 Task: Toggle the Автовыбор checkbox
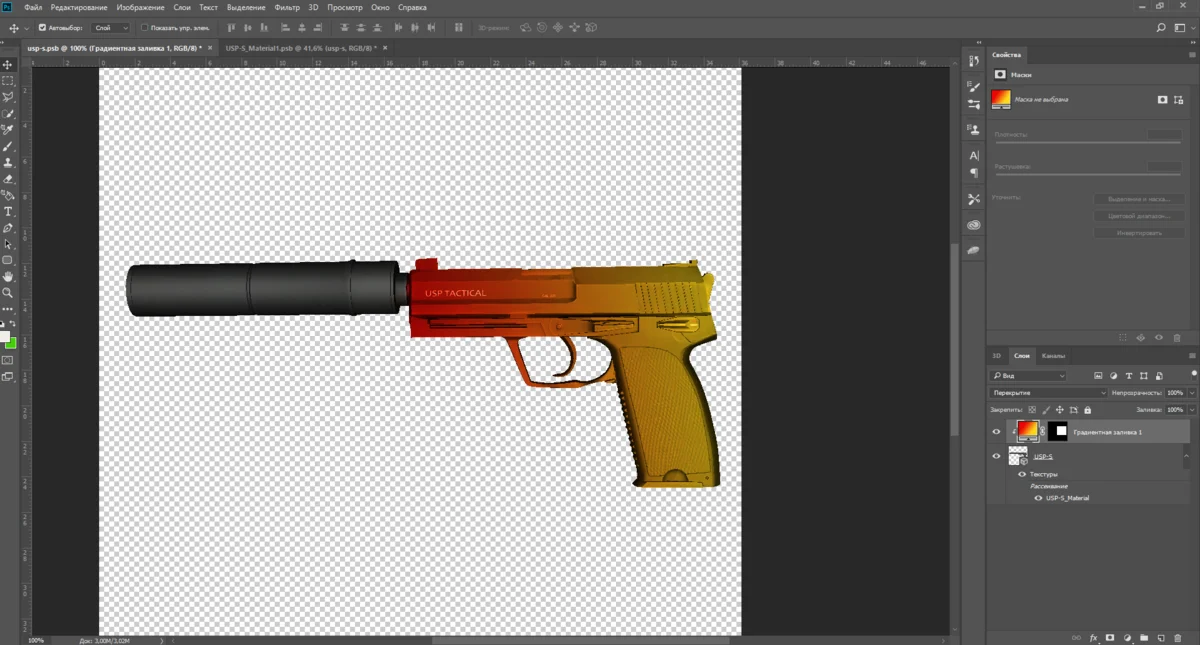[x=42, y=28]
